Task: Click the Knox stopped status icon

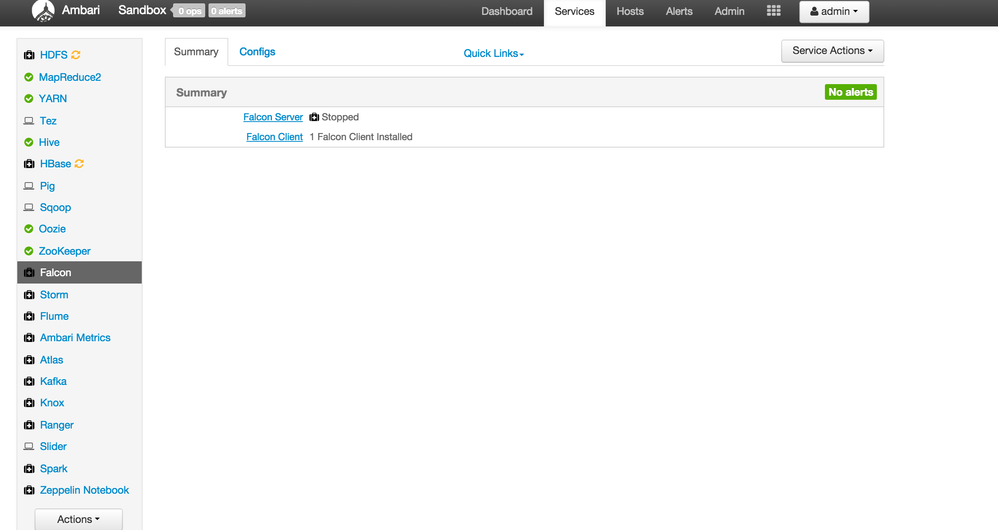Action: [x=29, y=403]
